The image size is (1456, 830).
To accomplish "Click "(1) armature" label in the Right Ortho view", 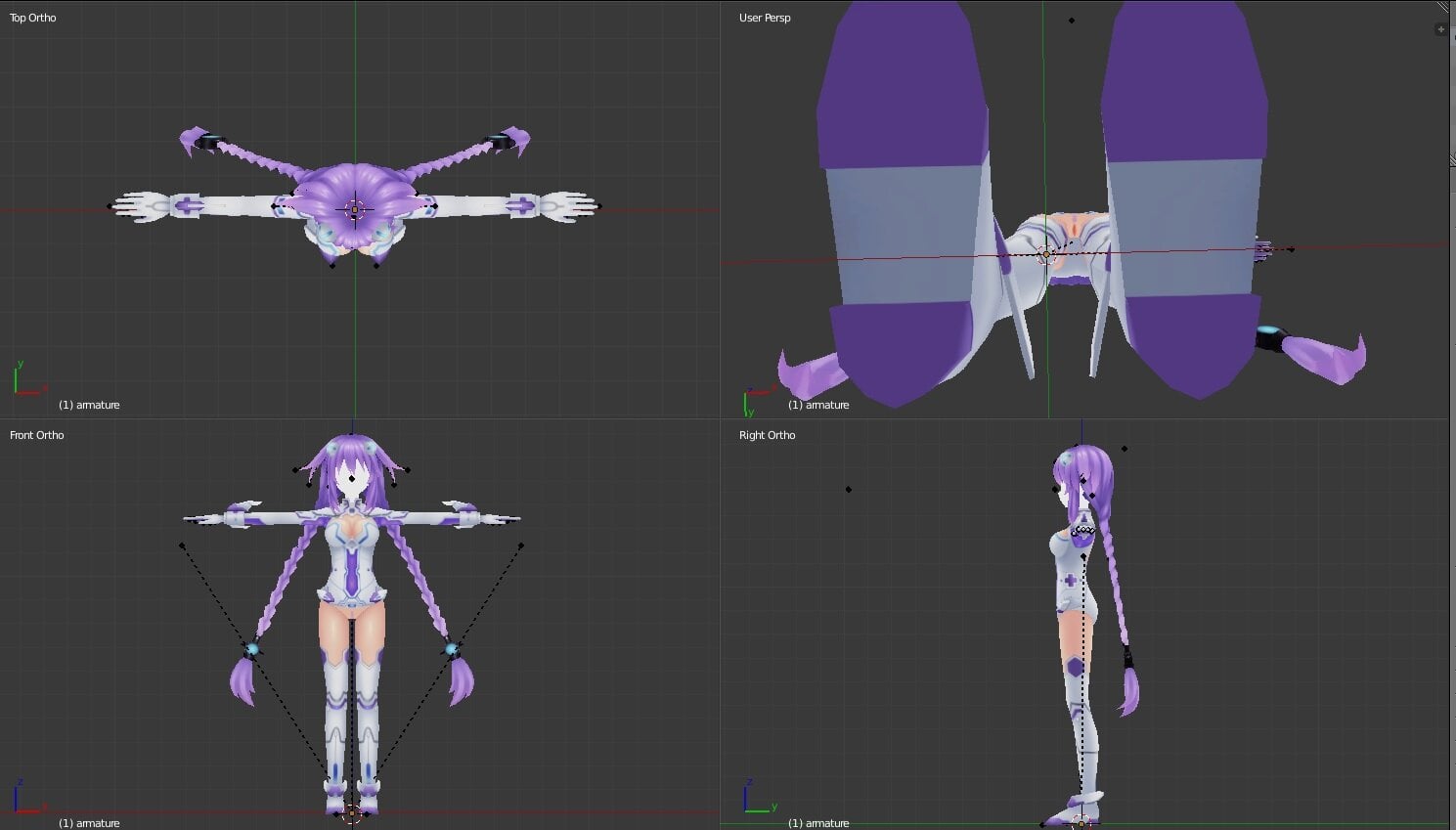I will click(x=818, y=823).
